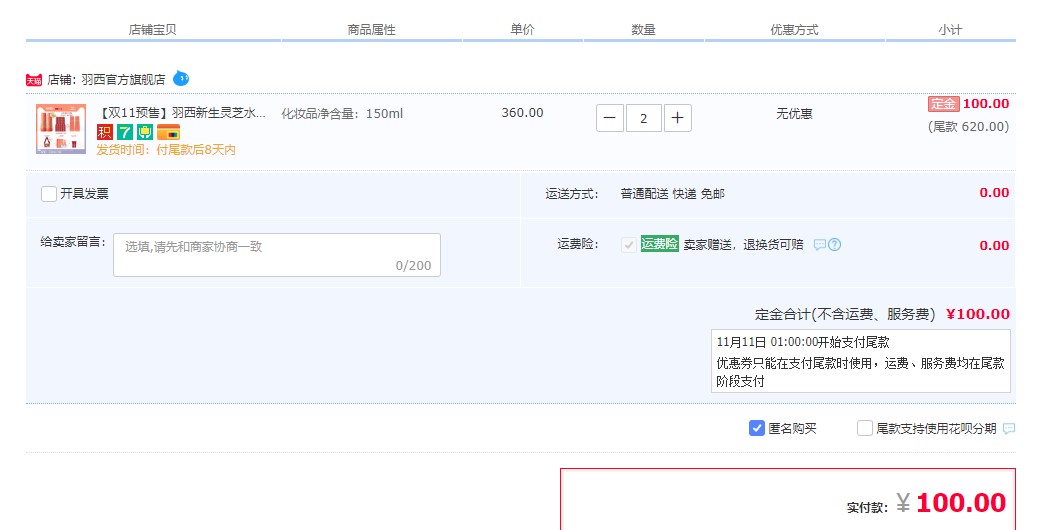
Task: Open Wangwang chat with the seller
Action: coord(181,79)
